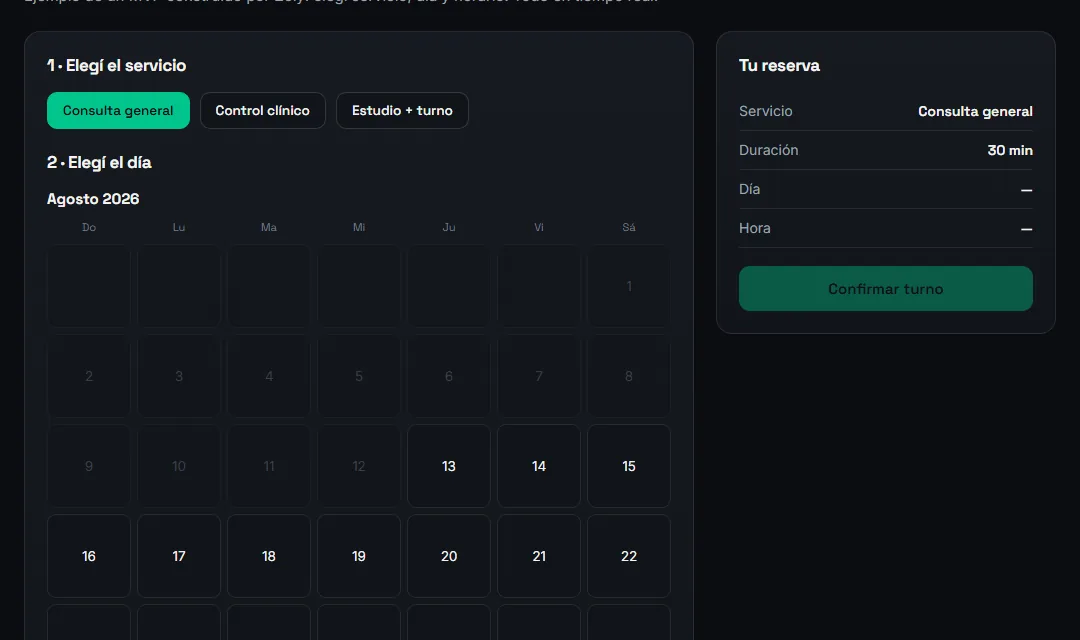Confirm the booking with Confirmar turno
Viewport: 1080px width, 640px height.
886,289
